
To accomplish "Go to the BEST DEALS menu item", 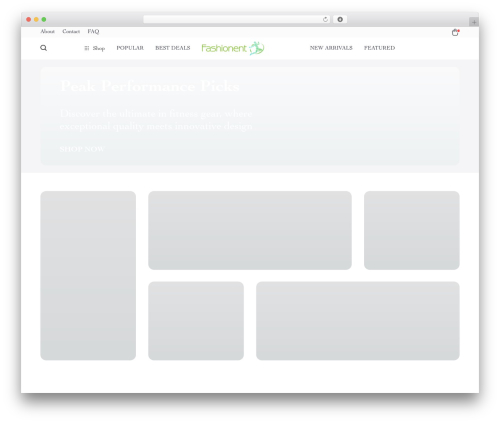I will 173,48.
